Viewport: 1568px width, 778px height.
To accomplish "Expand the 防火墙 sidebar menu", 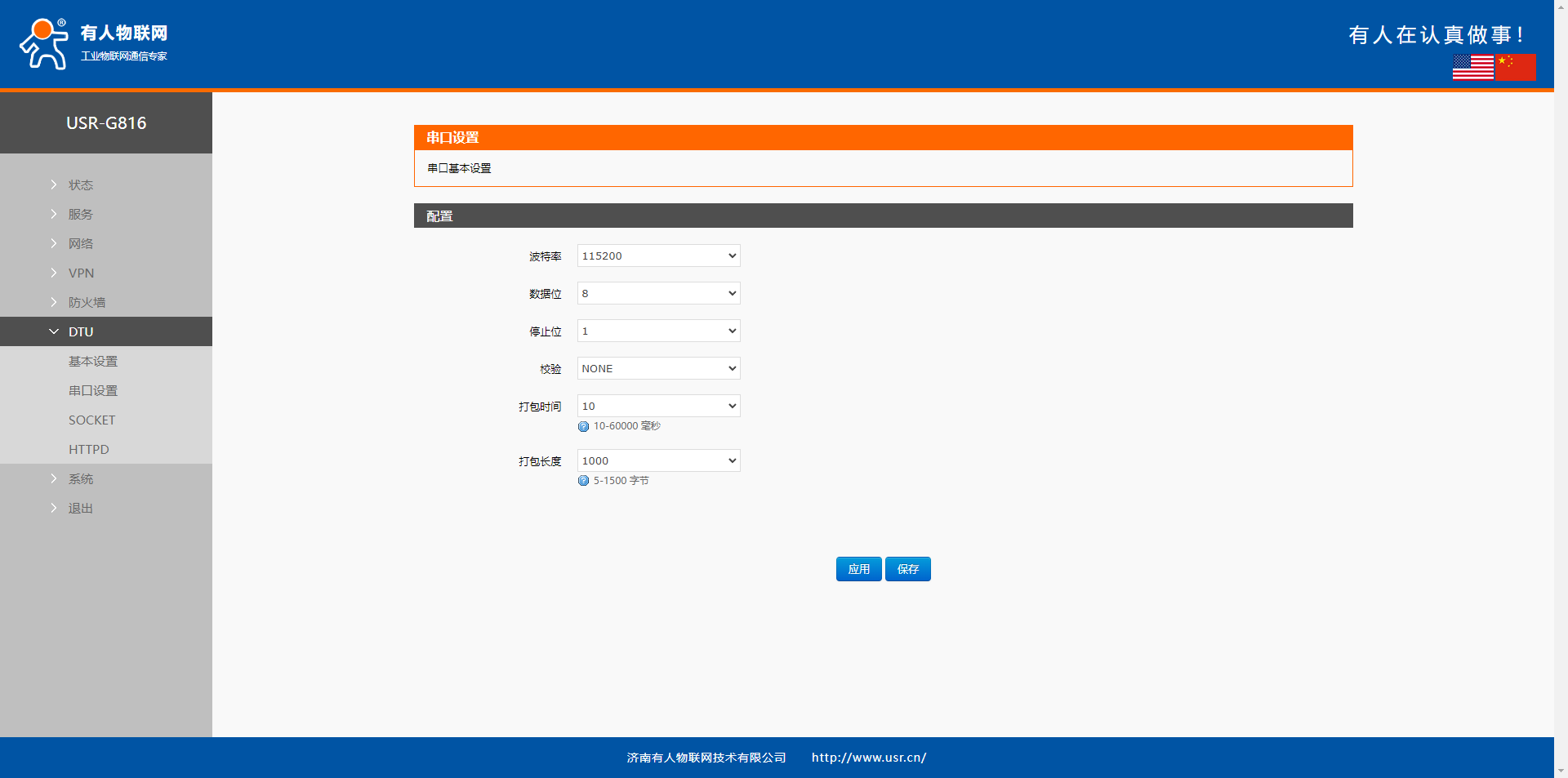I will (87, 303).
